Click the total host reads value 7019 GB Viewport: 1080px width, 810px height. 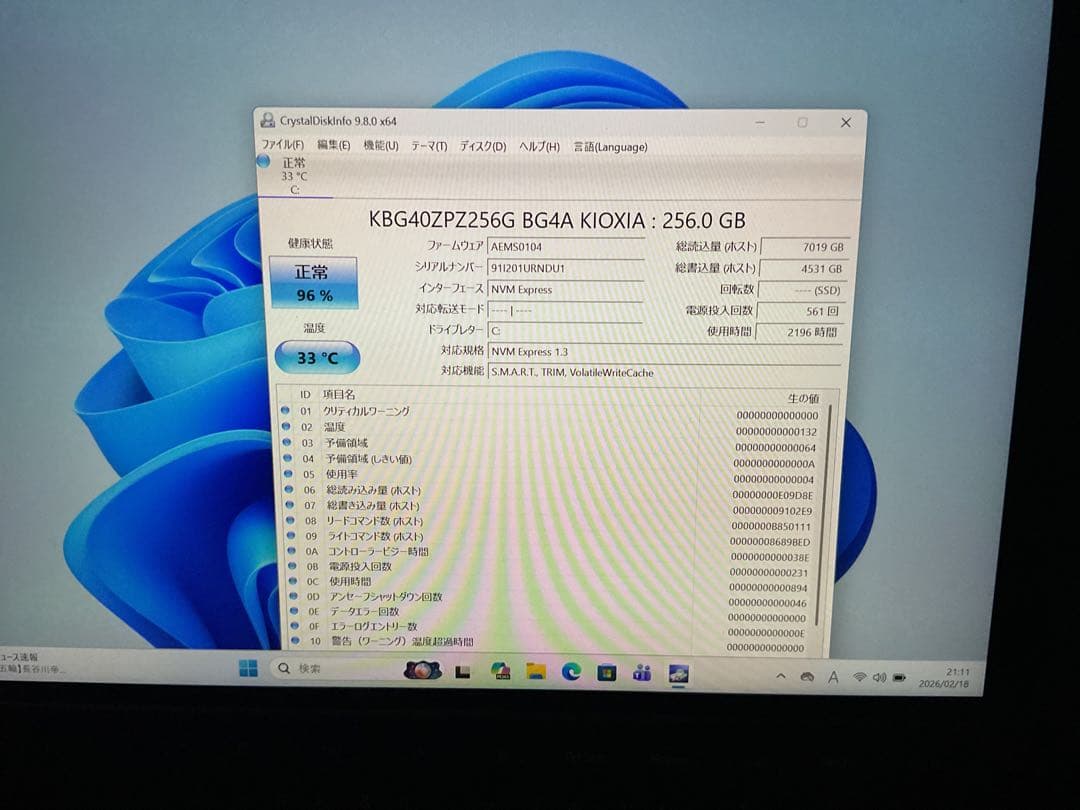point(804,247)
